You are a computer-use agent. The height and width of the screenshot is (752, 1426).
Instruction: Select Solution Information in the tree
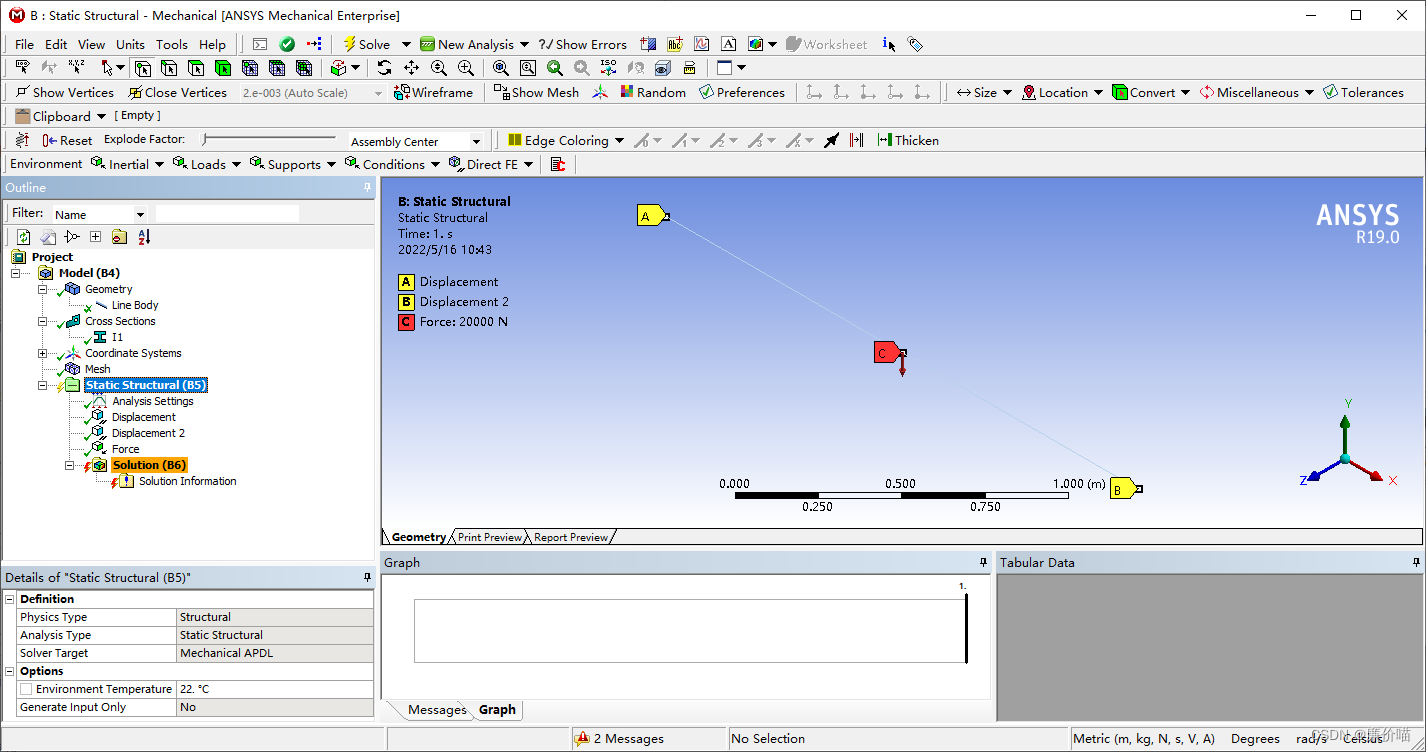click(x=187, y=481)
